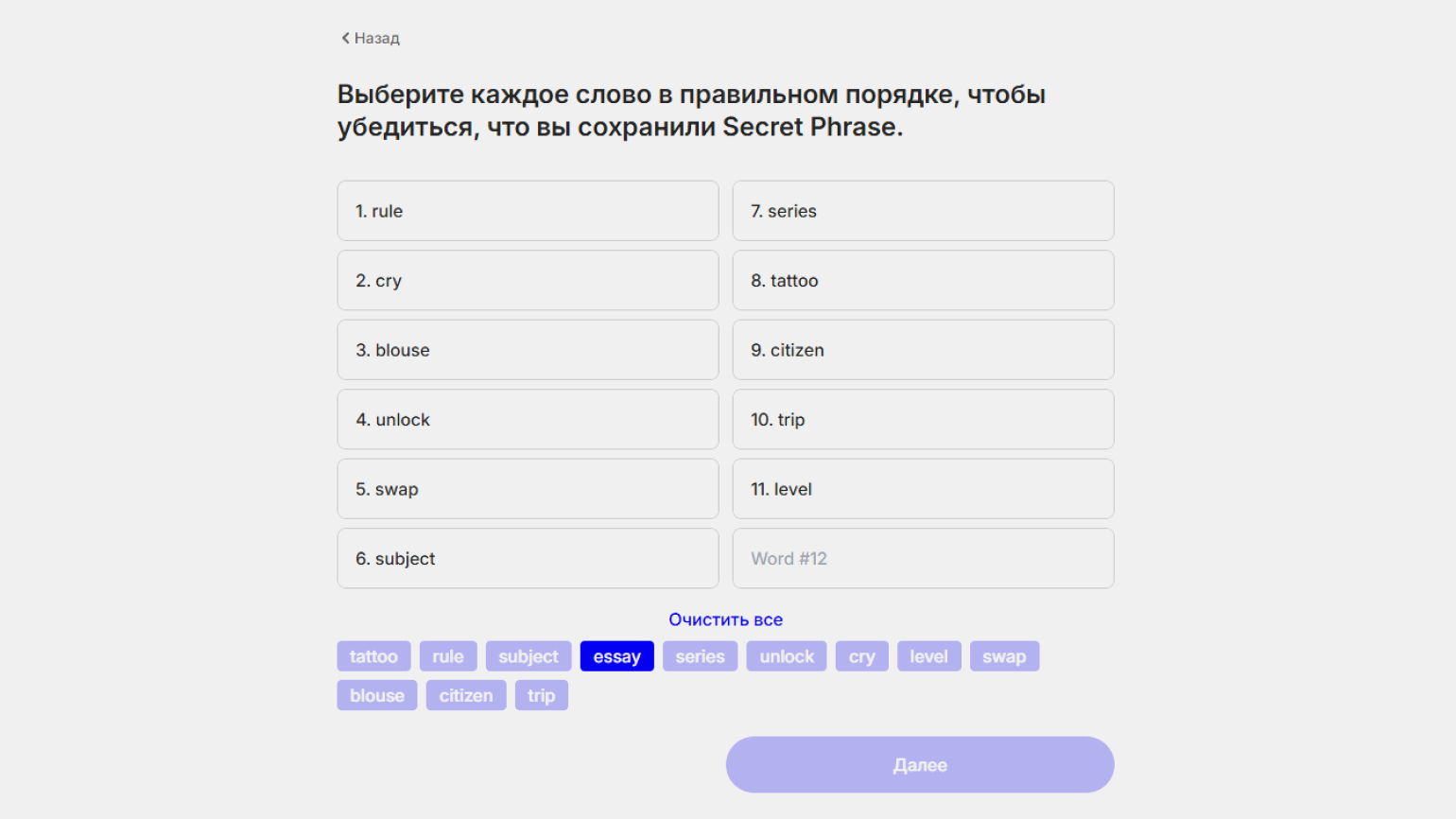
Task: Select the highlighted essay word chip
Action: pos(616,656)
